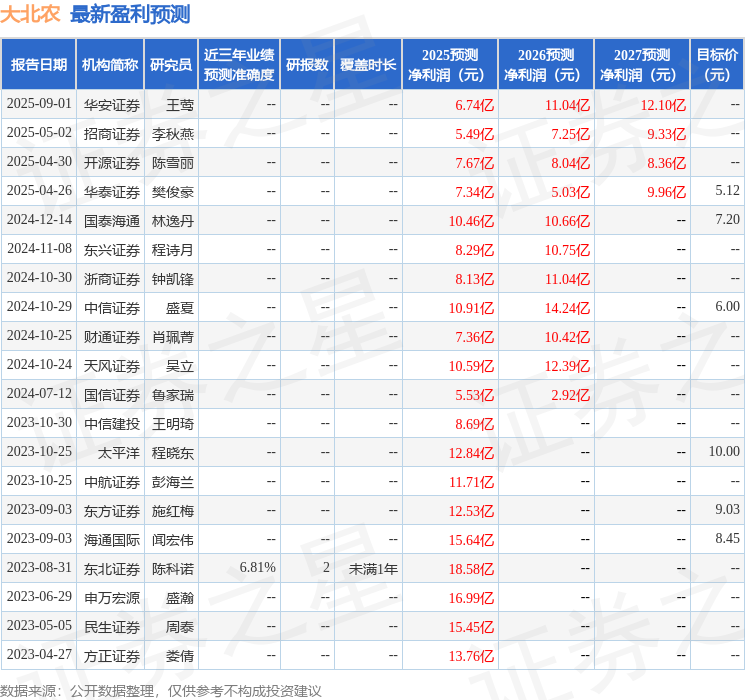Click the 6.81% accuracy value
Image resolution: width=745 pixels, height=700 pixels.
(x=257, y=568)
